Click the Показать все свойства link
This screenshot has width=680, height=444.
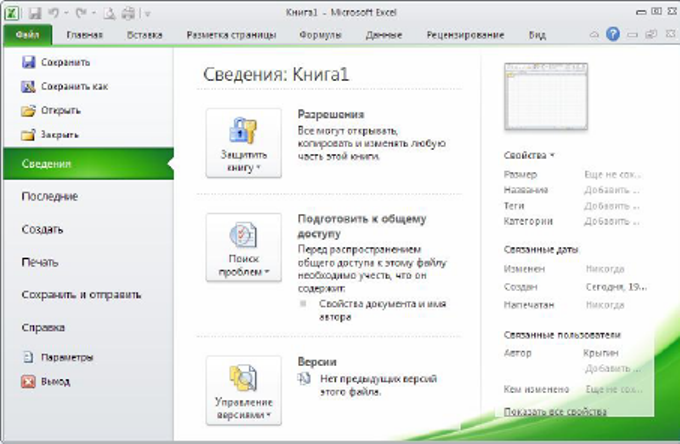[x=555, y=411]
